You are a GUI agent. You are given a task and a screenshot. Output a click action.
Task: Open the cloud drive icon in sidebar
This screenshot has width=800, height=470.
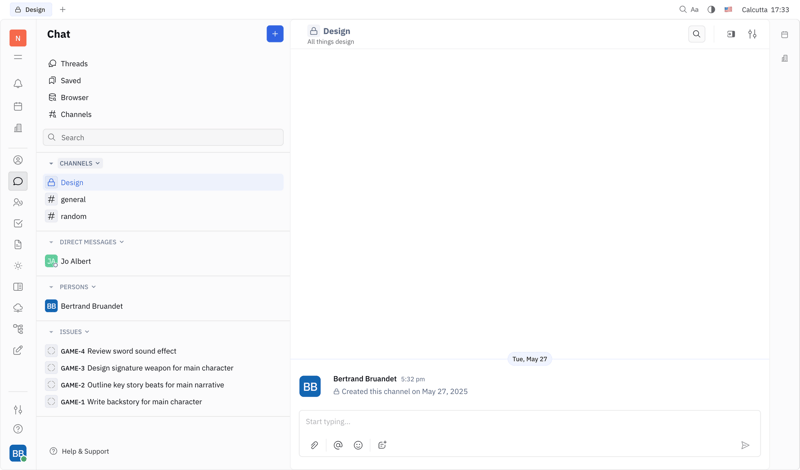(18, 308)
